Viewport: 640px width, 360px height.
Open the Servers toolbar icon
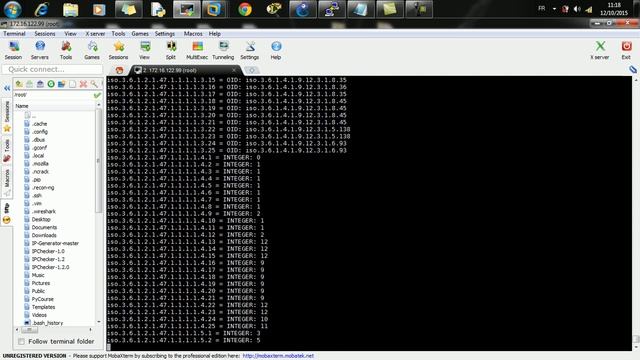[40, 50]
